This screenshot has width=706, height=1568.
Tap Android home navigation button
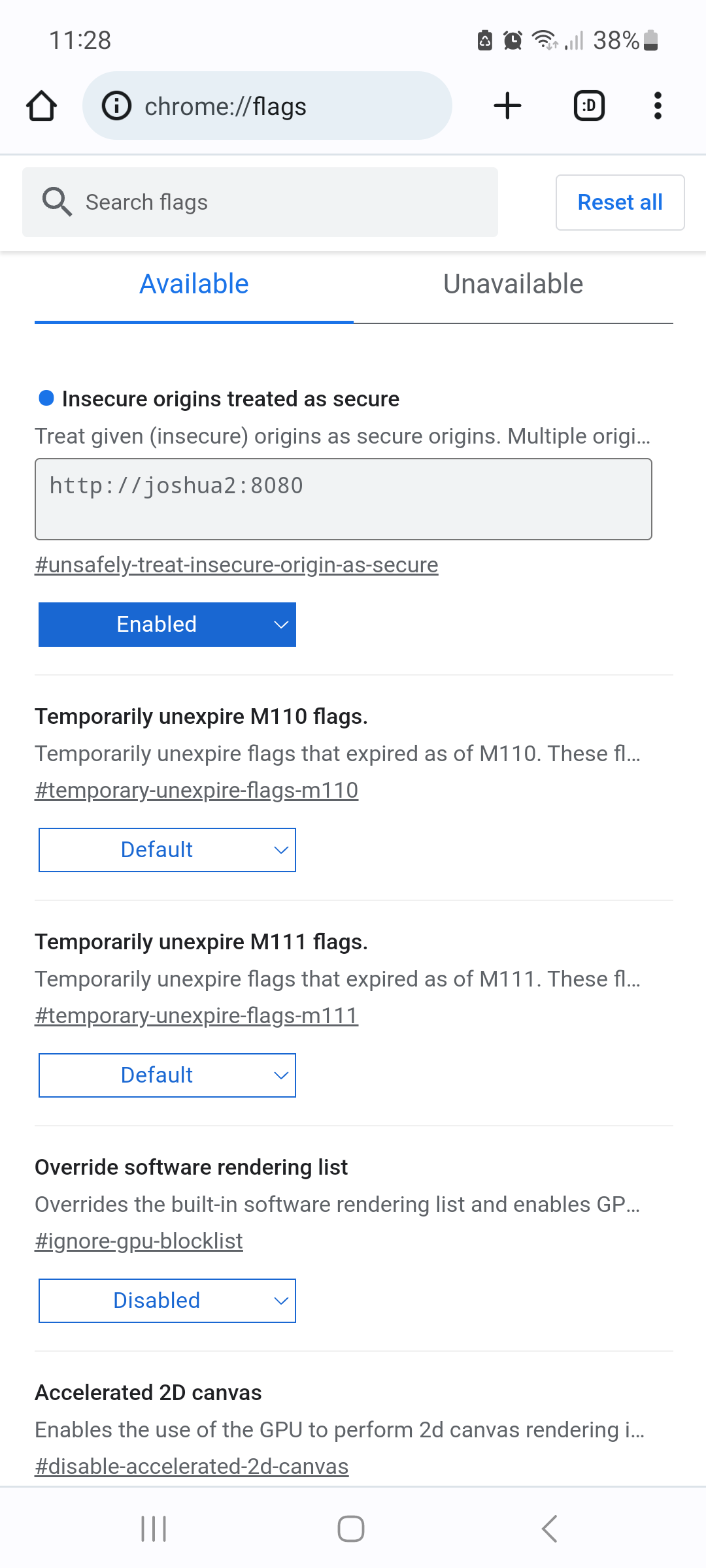(x=351, y=1529)
